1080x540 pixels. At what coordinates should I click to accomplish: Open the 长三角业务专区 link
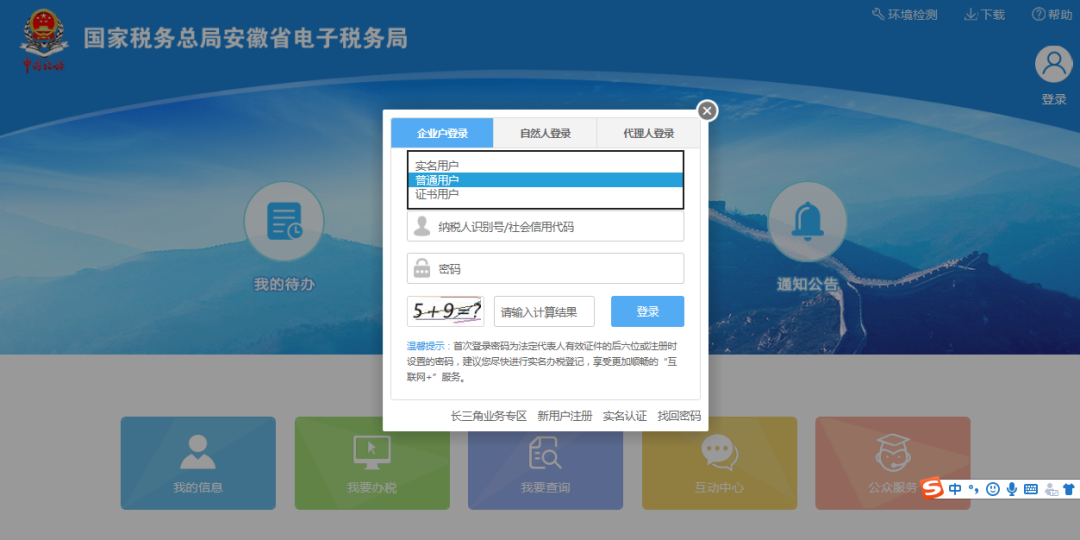pos(488,416)
